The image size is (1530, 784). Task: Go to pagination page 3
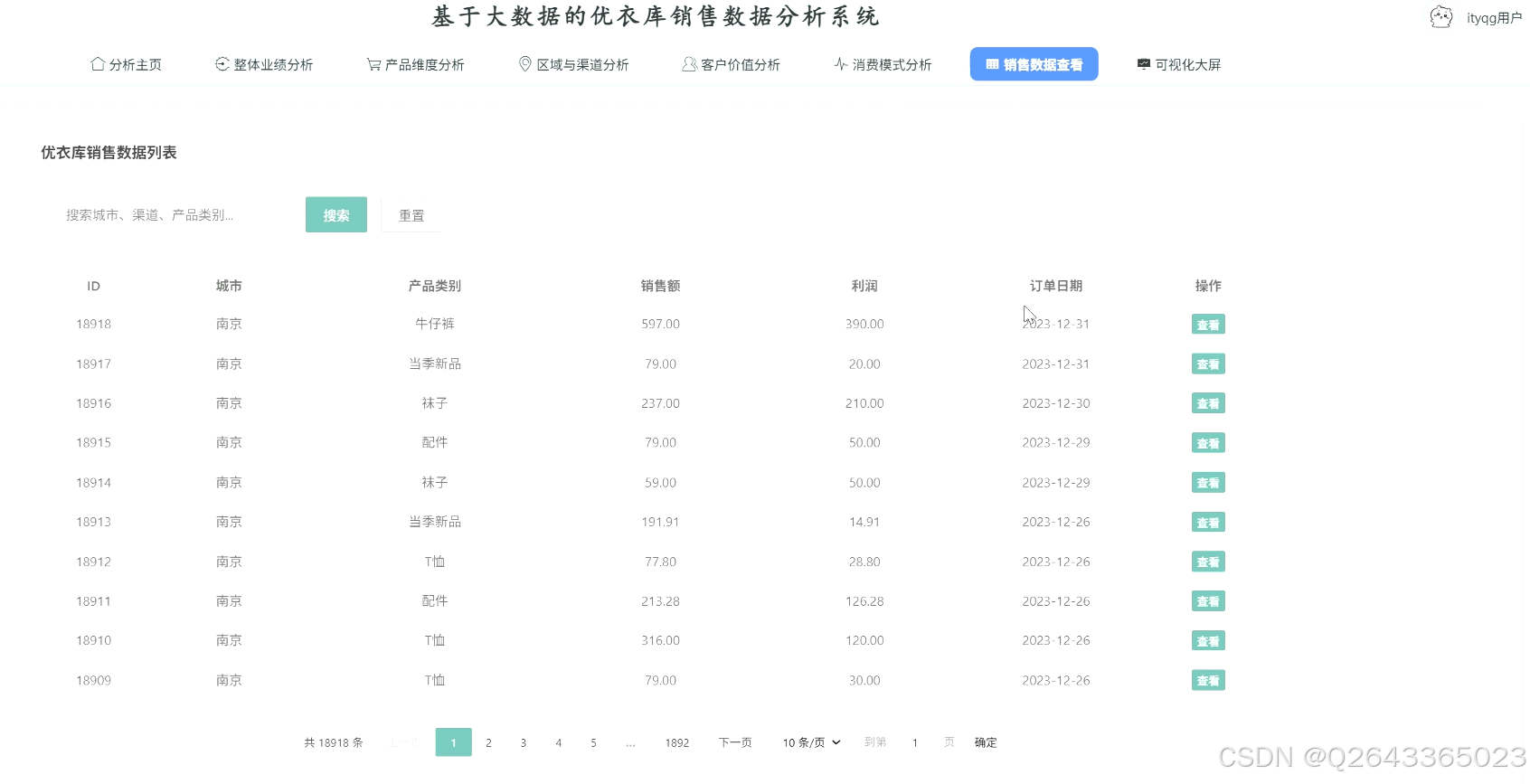tap(524, 742)
